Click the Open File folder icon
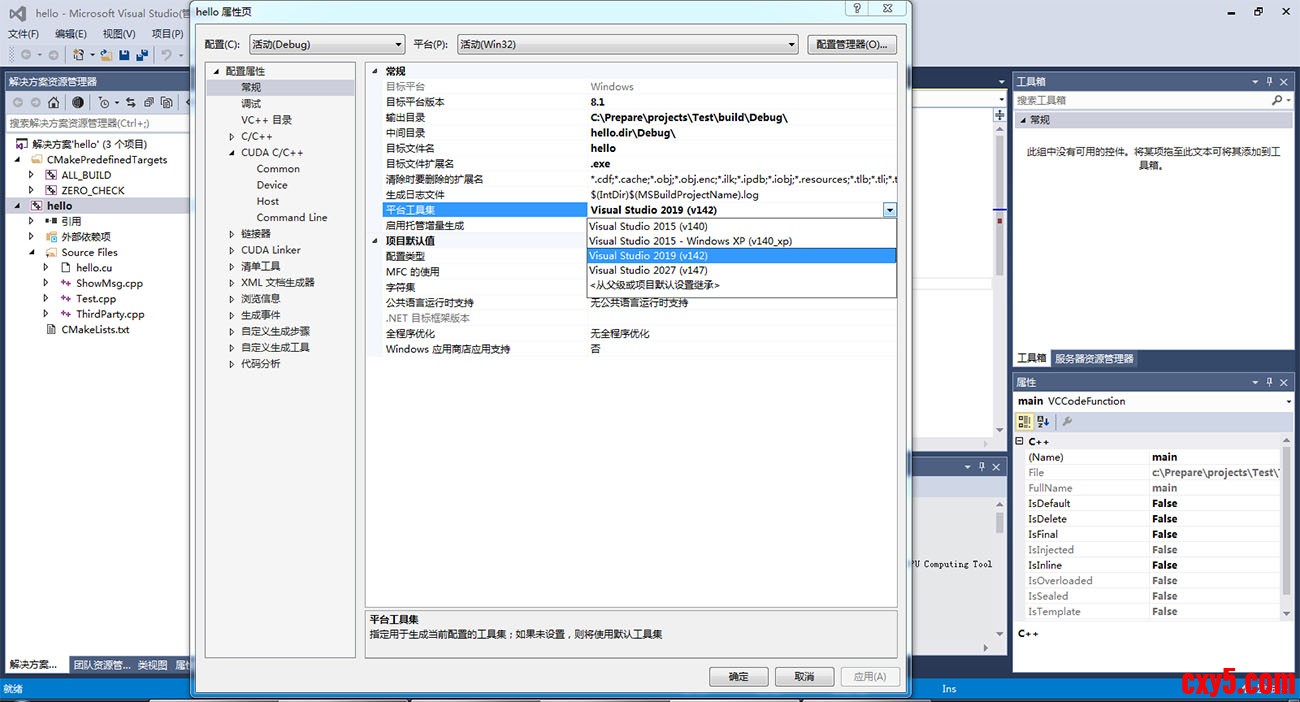Image resolution: width=1300 pixels, height=702 pixels. pyautogui.click(x=106, y=55)
